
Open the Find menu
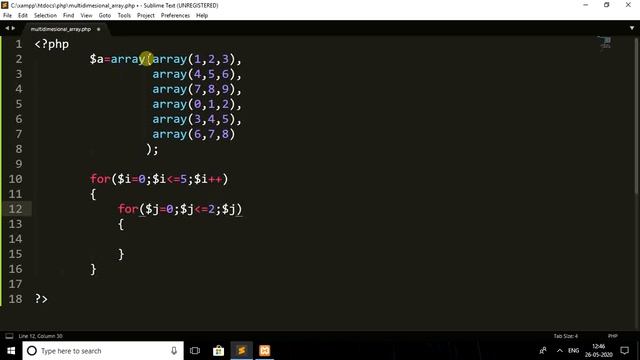(68, 16)
